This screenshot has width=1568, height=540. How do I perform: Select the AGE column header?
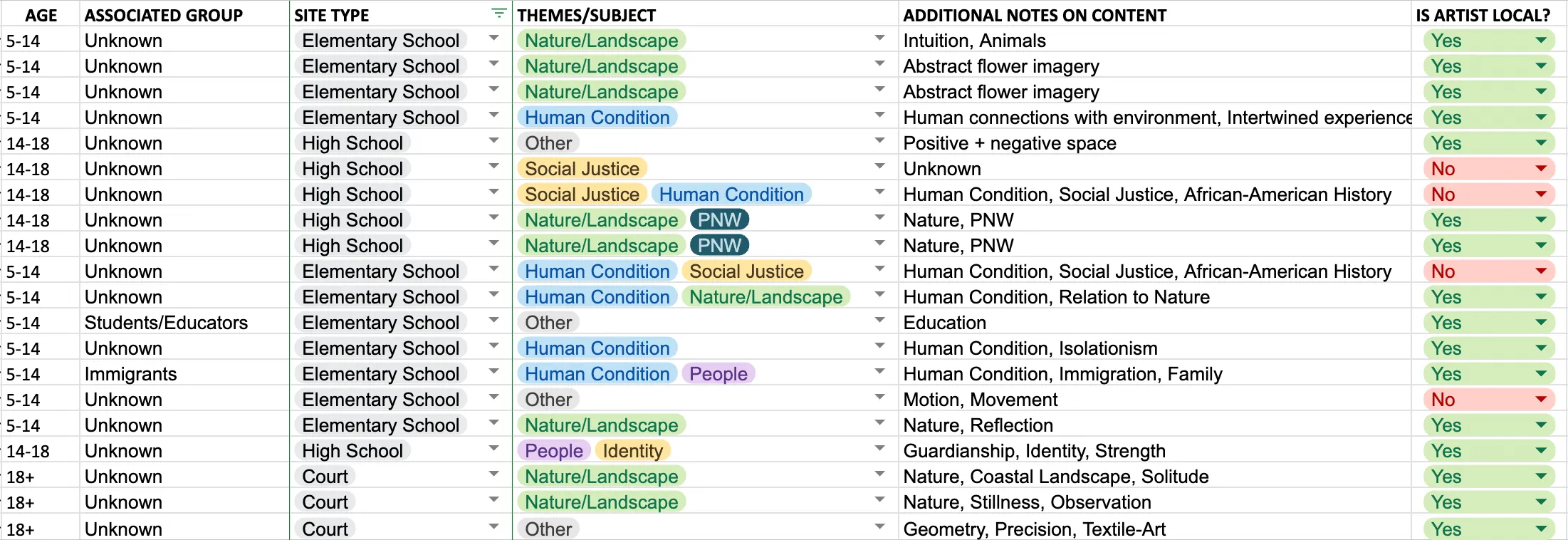(41, 15)
